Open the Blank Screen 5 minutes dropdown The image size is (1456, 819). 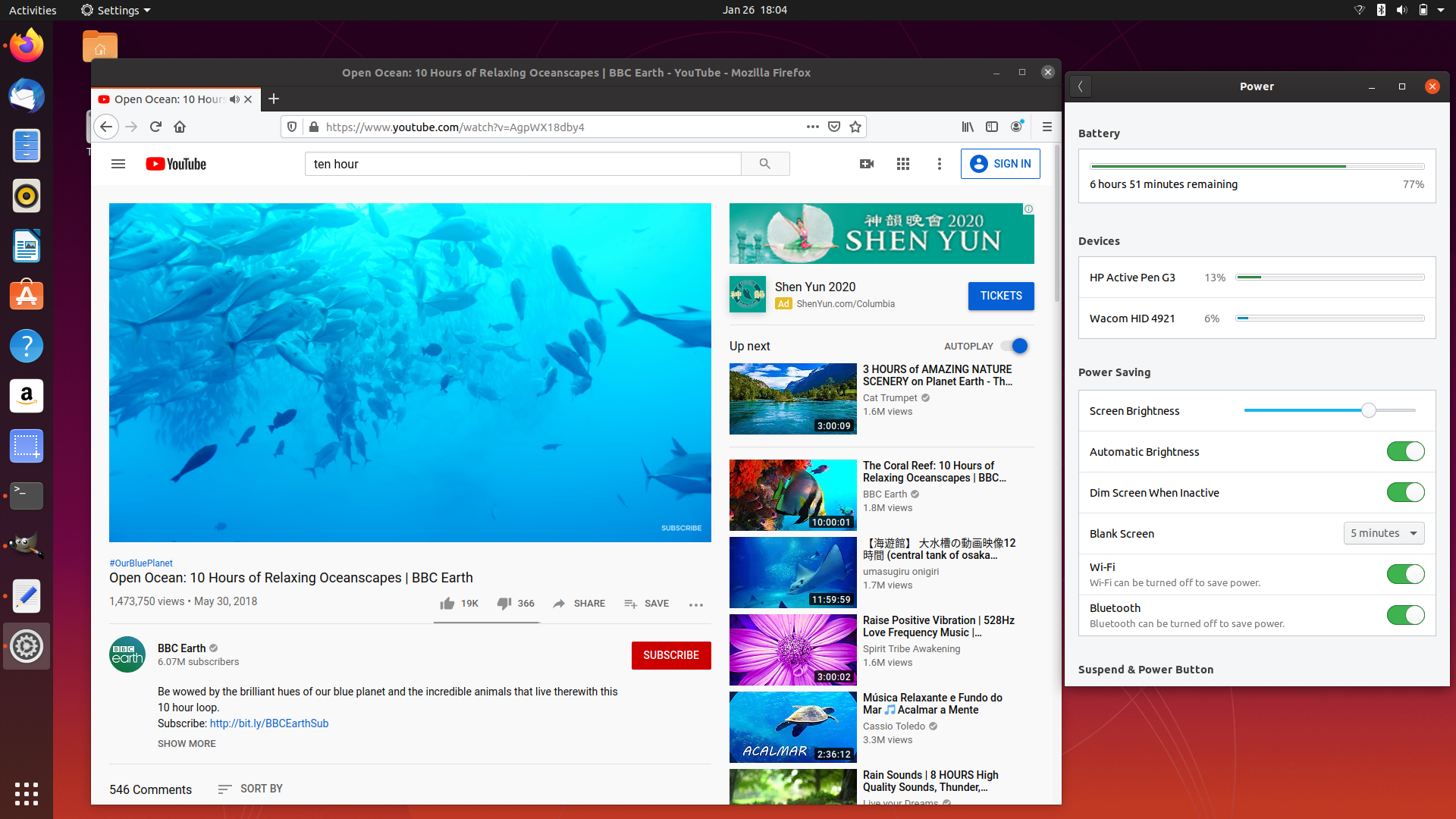1383,533
